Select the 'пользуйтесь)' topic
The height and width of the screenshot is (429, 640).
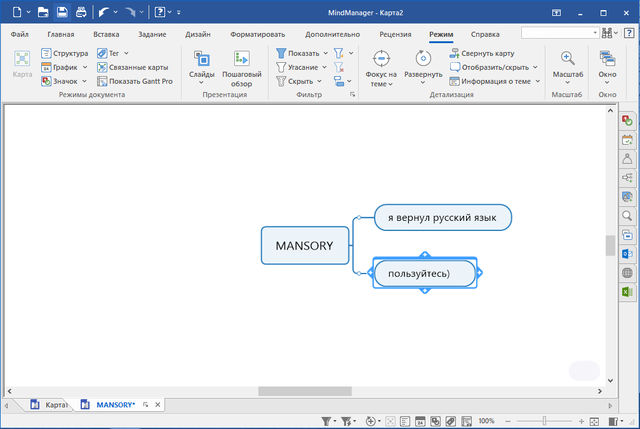click(424, 273)
